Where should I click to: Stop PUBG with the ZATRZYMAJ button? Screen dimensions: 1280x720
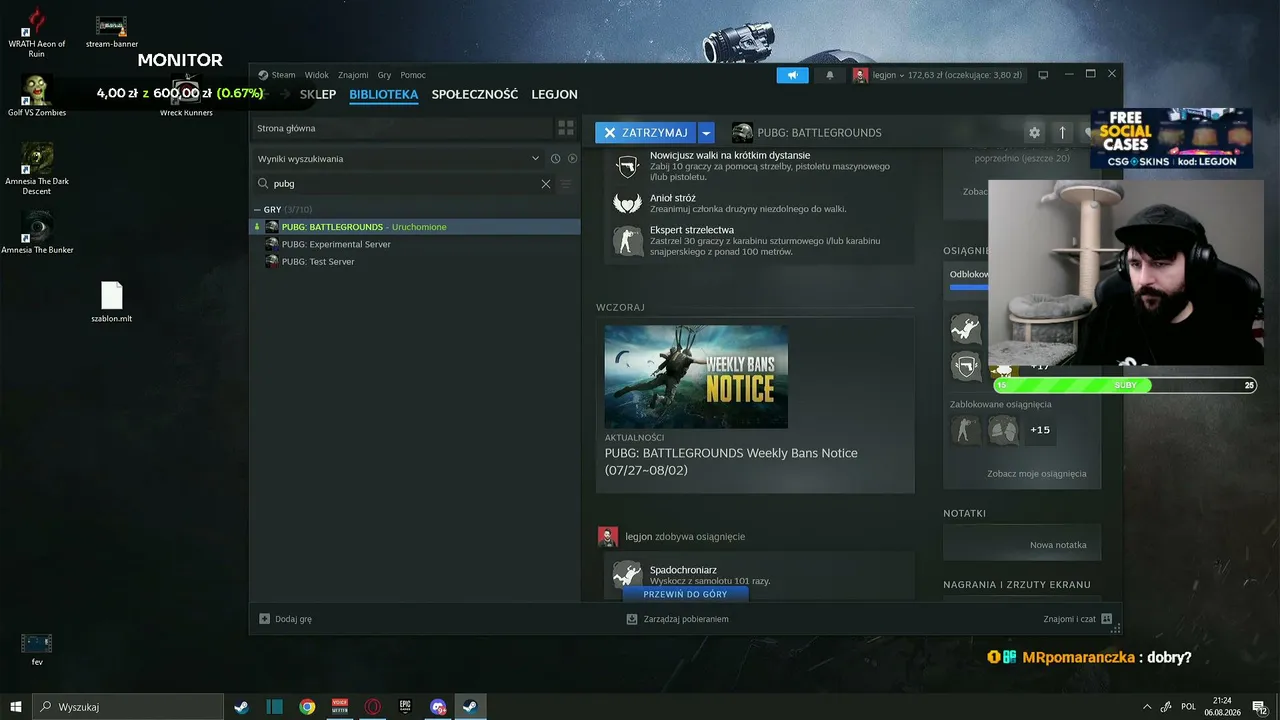coord(646,133)
